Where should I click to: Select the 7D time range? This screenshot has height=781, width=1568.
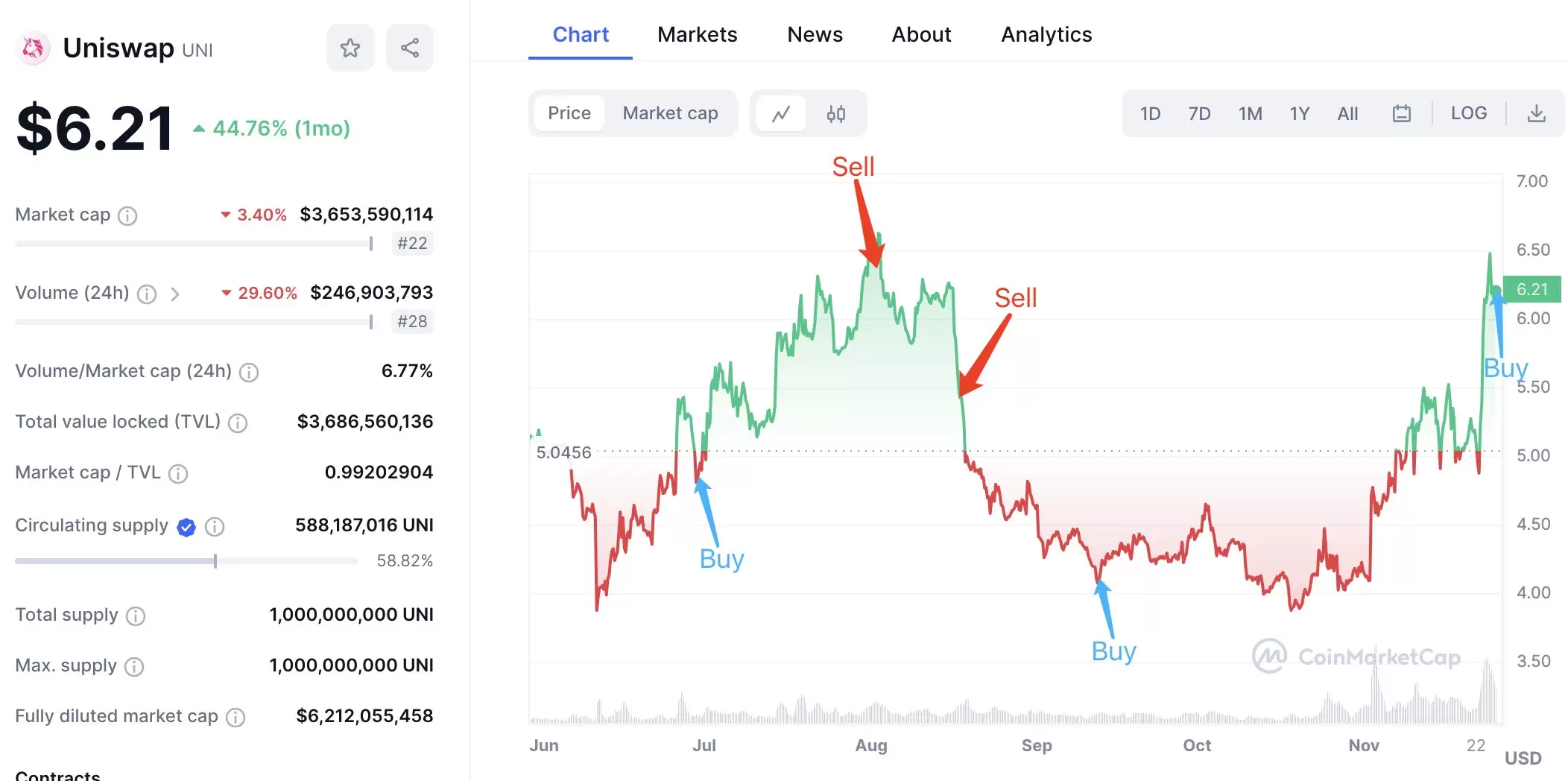[1198, 114]
